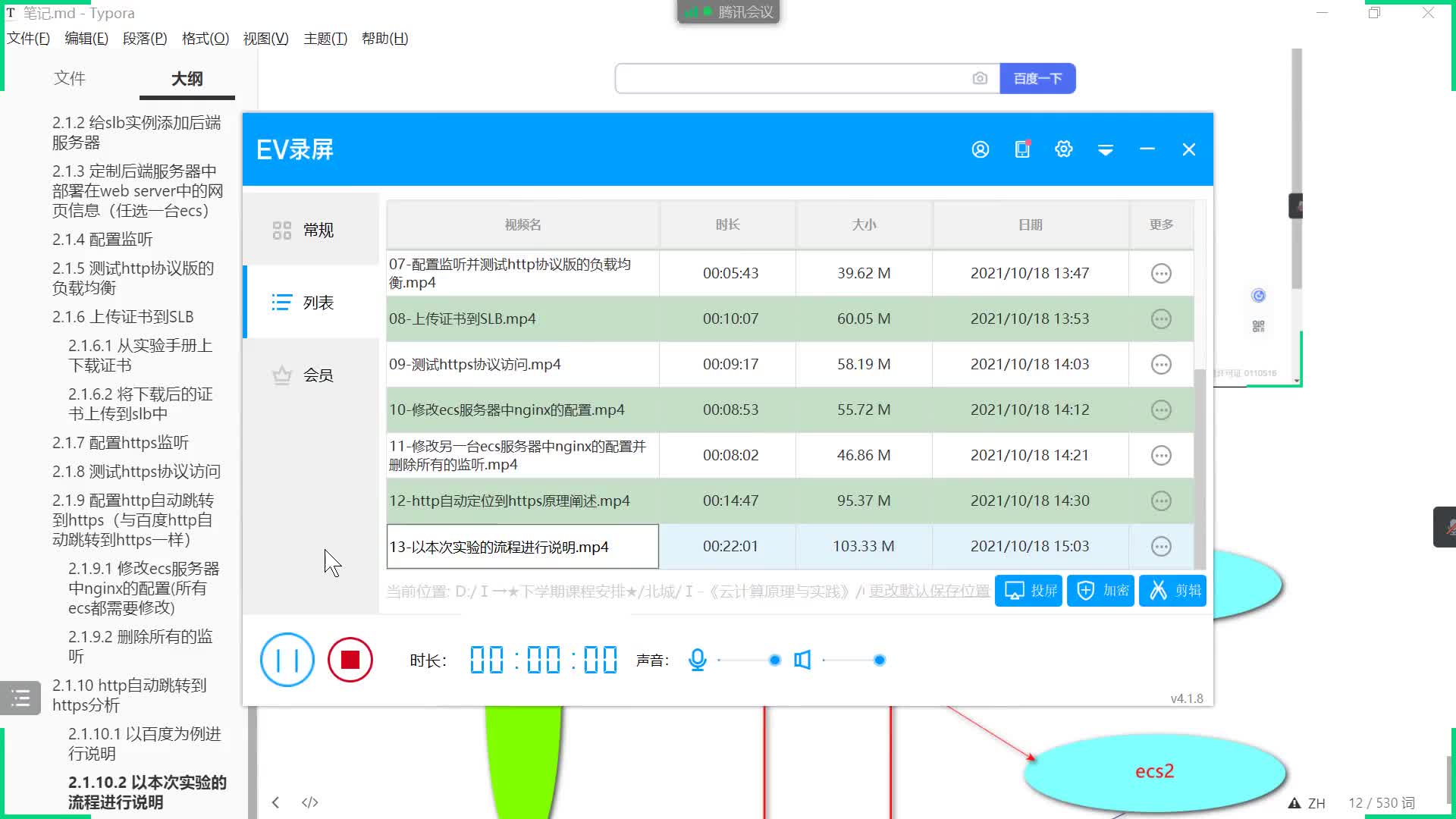
Task: Jump to outline 2.1.10.2 以本次实验的流程进行说明
Action: click(x=147, y=792)
